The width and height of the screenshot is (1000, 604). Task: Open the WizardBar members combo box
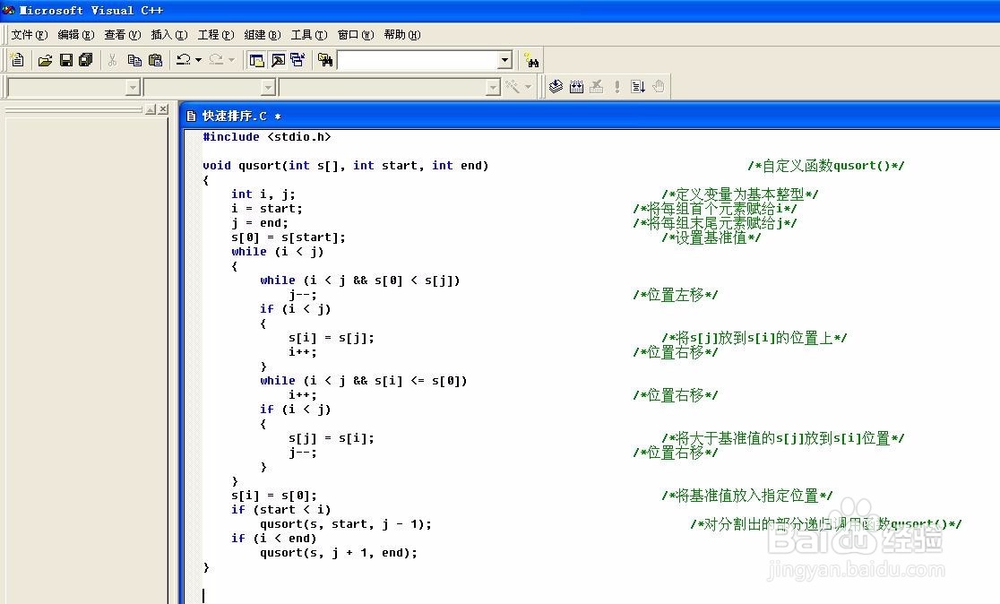click(x=390, y=87)
